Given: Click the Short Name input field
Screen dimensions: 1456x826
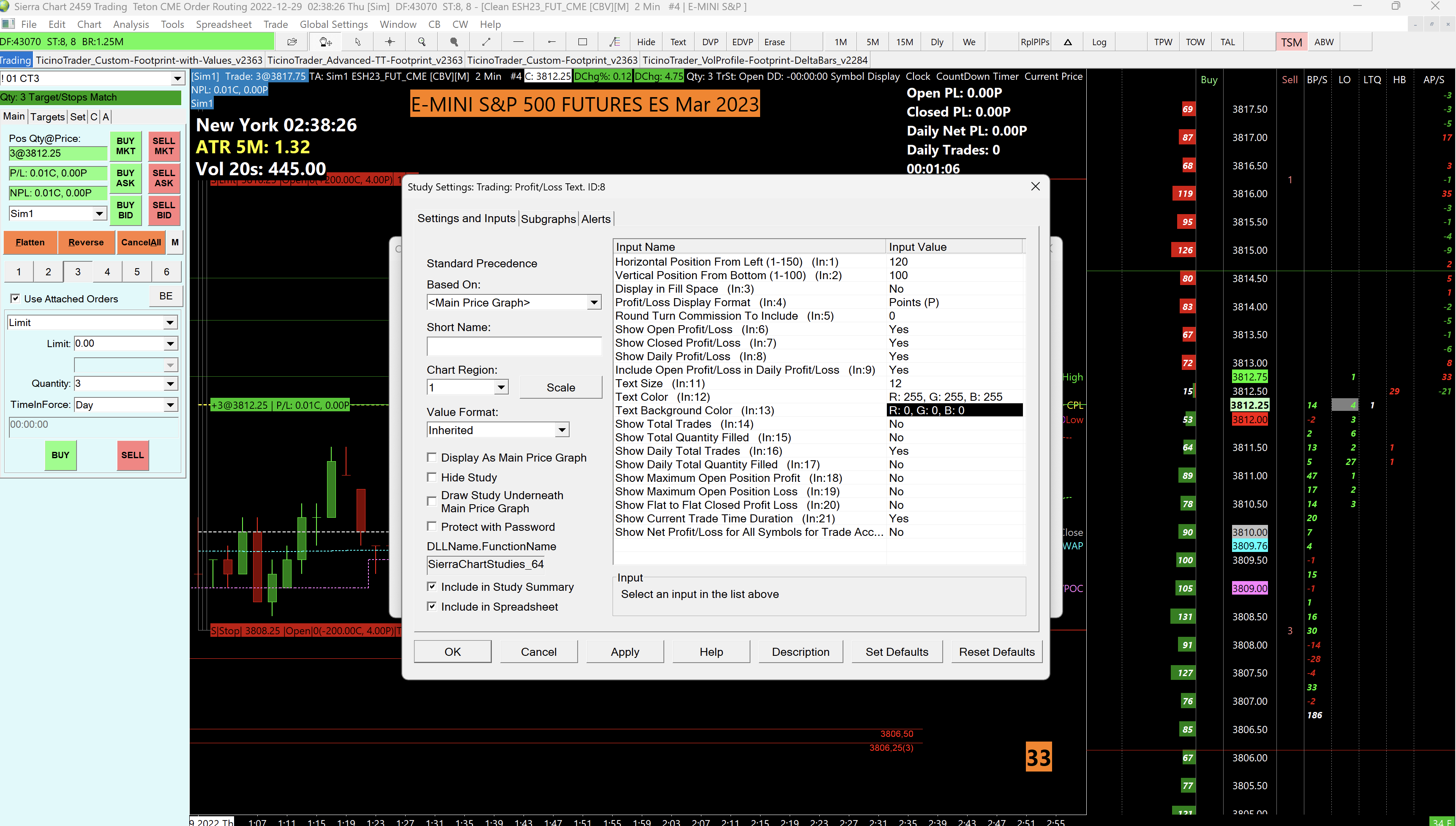Looking at the screenshot, I should pos(513,346).
